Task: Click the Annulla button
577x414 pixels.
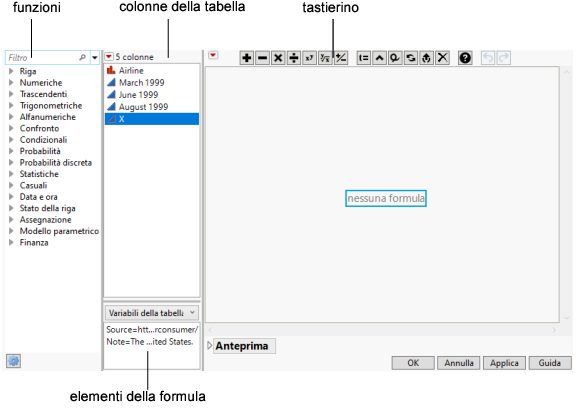Action: (x=459, y=363)
